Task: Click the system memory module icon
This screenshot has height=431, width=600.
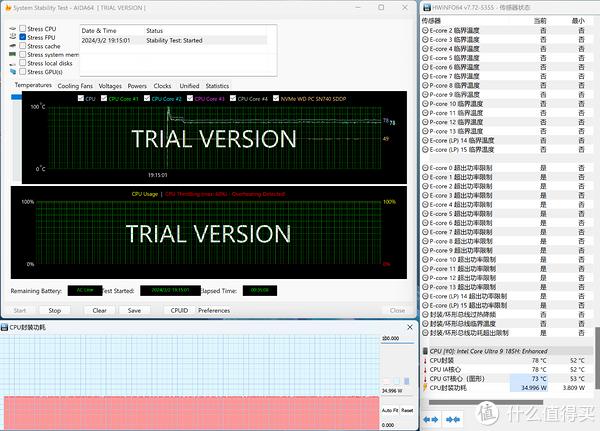Action: coord(13,54)
